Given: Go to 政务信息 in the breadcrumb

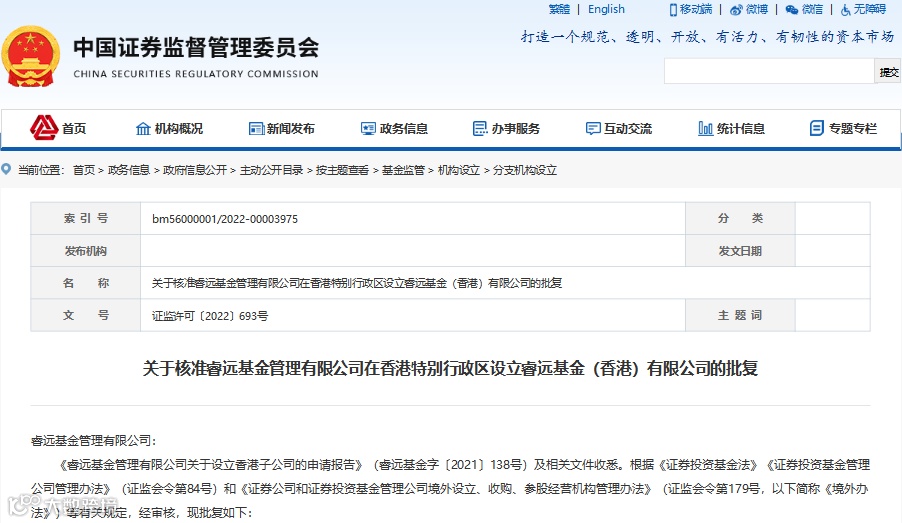Looking at the screenshot, I should (x=129, y=170).
